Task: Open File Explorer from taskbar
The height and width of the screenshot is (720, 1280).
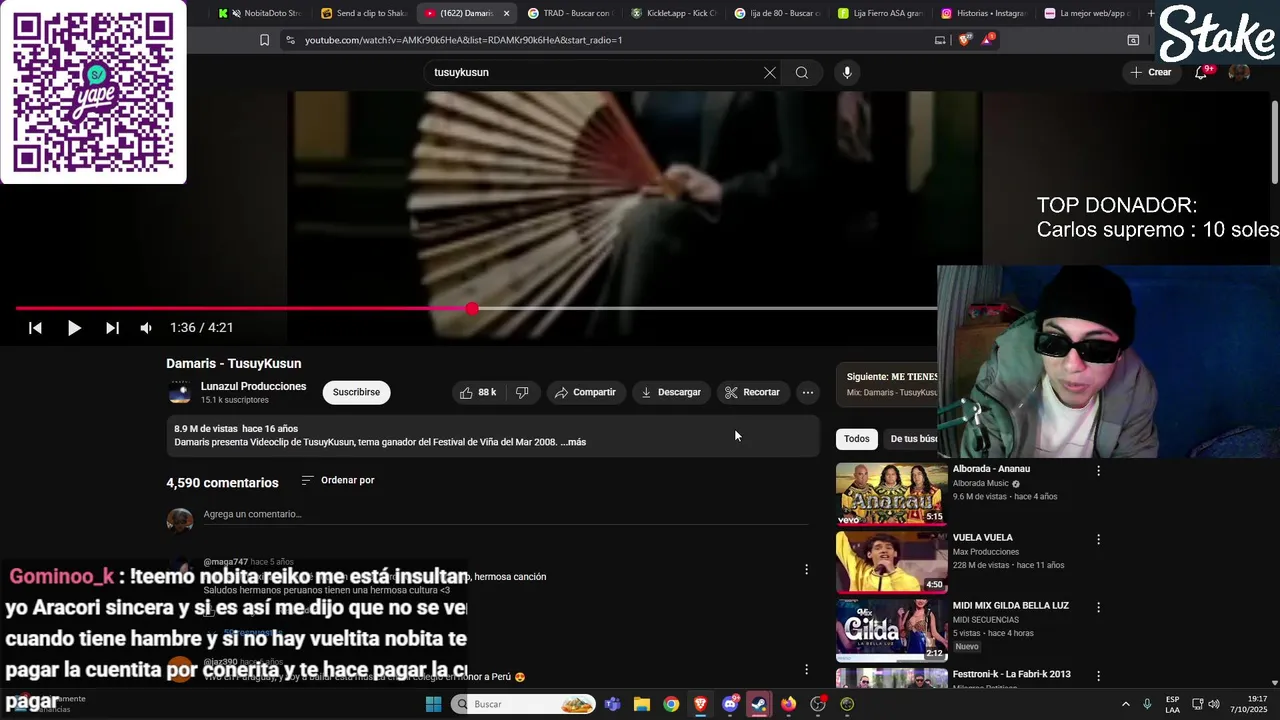Action: [642, 704]
